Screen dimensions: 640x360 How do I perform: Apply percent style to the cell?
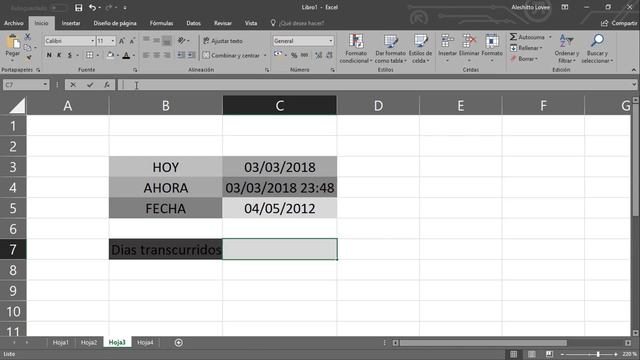pyautogui.click(x=294, y=55)
